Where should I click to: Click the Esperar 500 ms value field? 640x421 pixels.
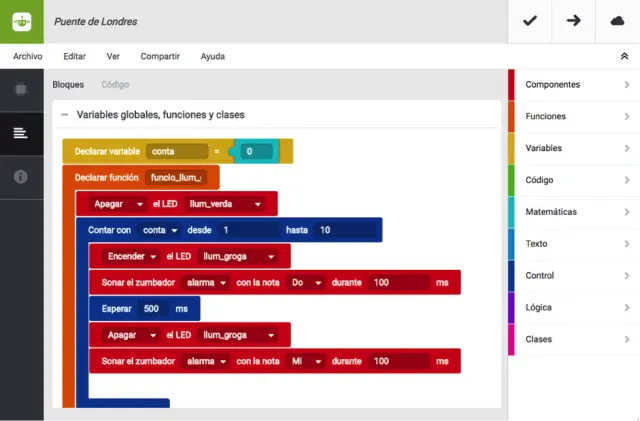click(x=151, y=309)
